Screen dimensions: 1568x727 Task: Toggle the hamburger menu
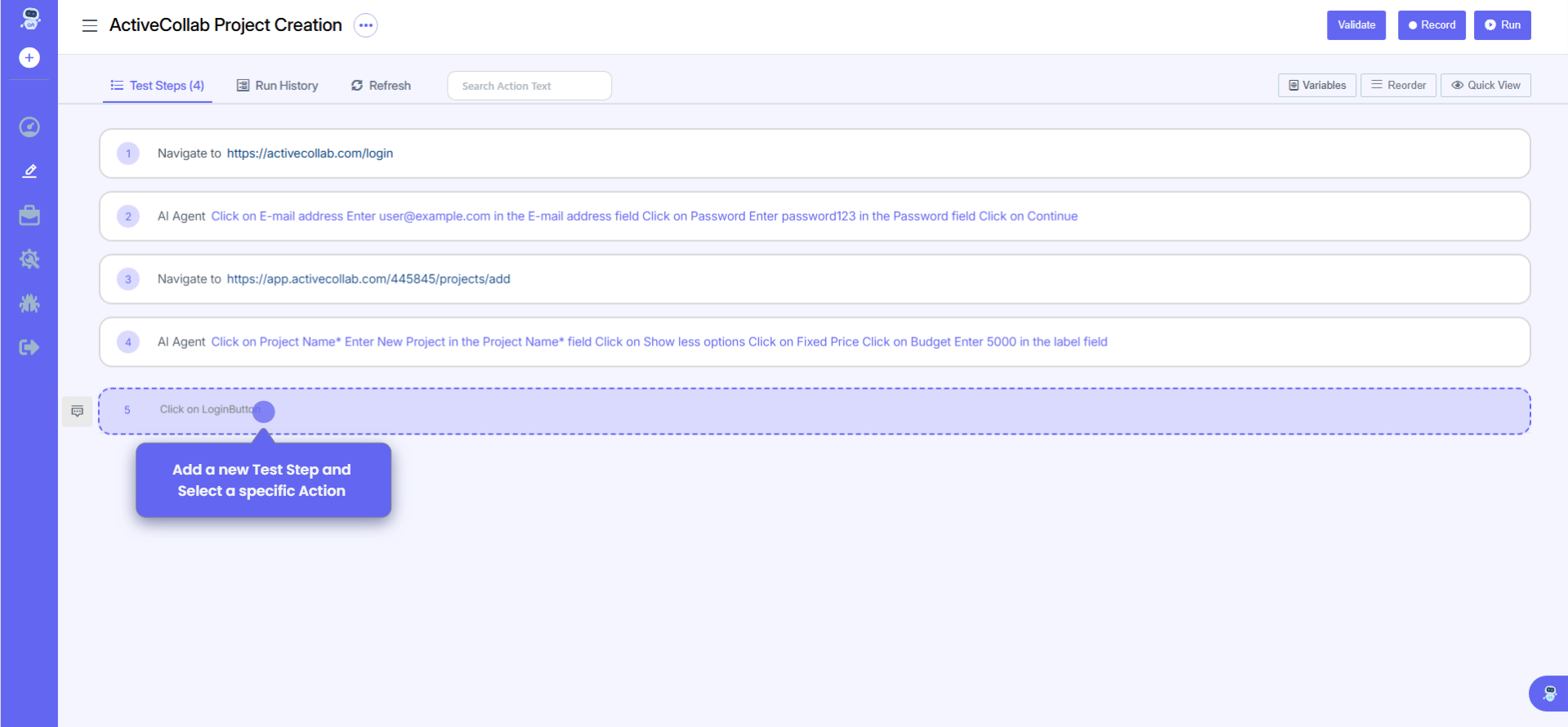(90, 26)
